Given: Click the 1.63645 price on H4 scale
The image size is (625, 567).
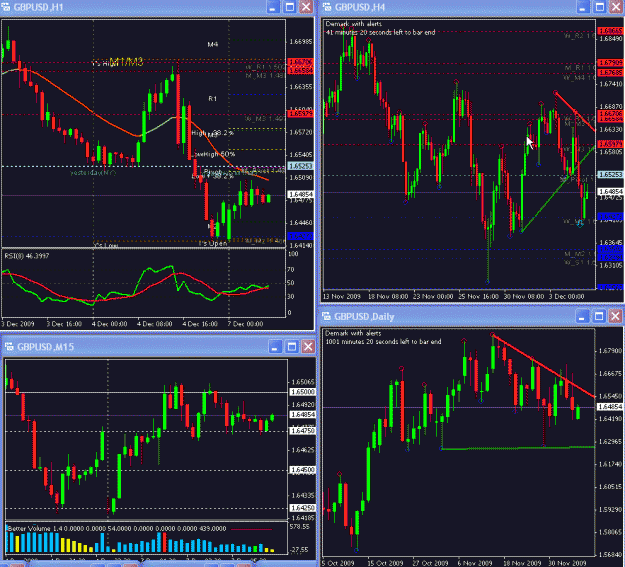Looking at the screenshot, I should click(611, 242).
